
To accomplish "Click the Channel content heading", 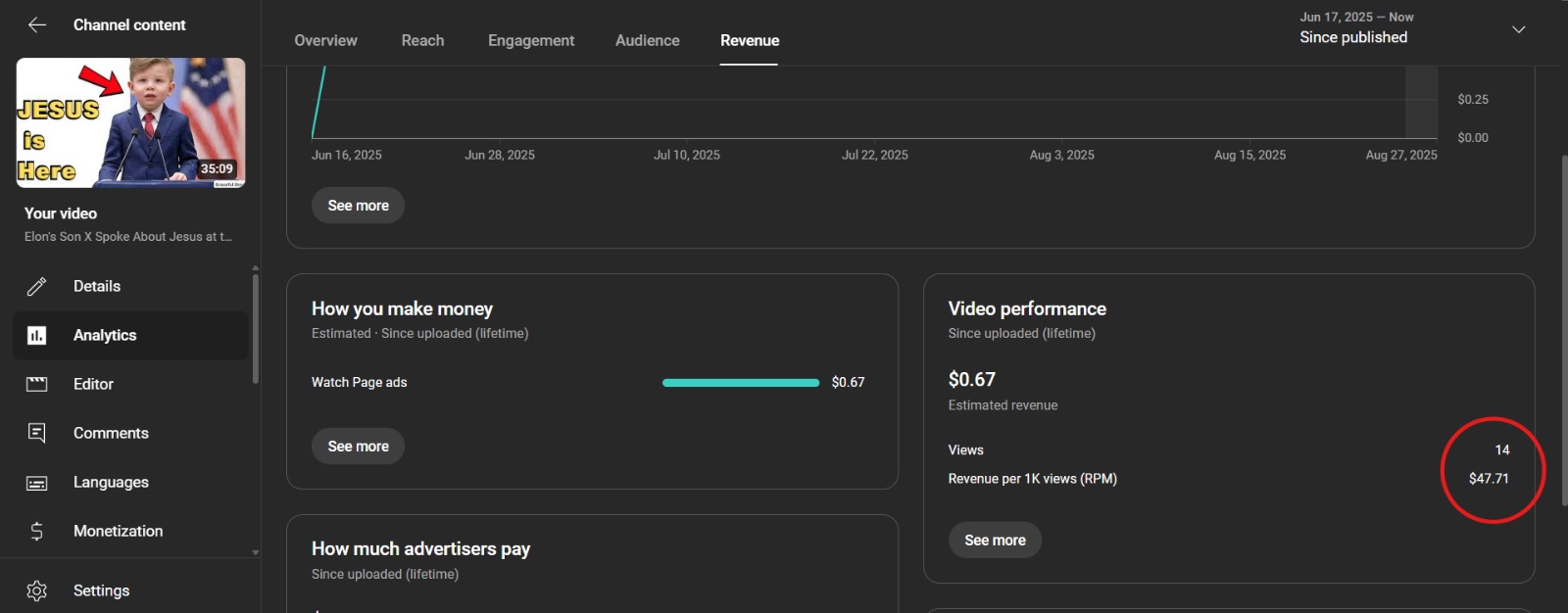I will click(x=129, y=25).
